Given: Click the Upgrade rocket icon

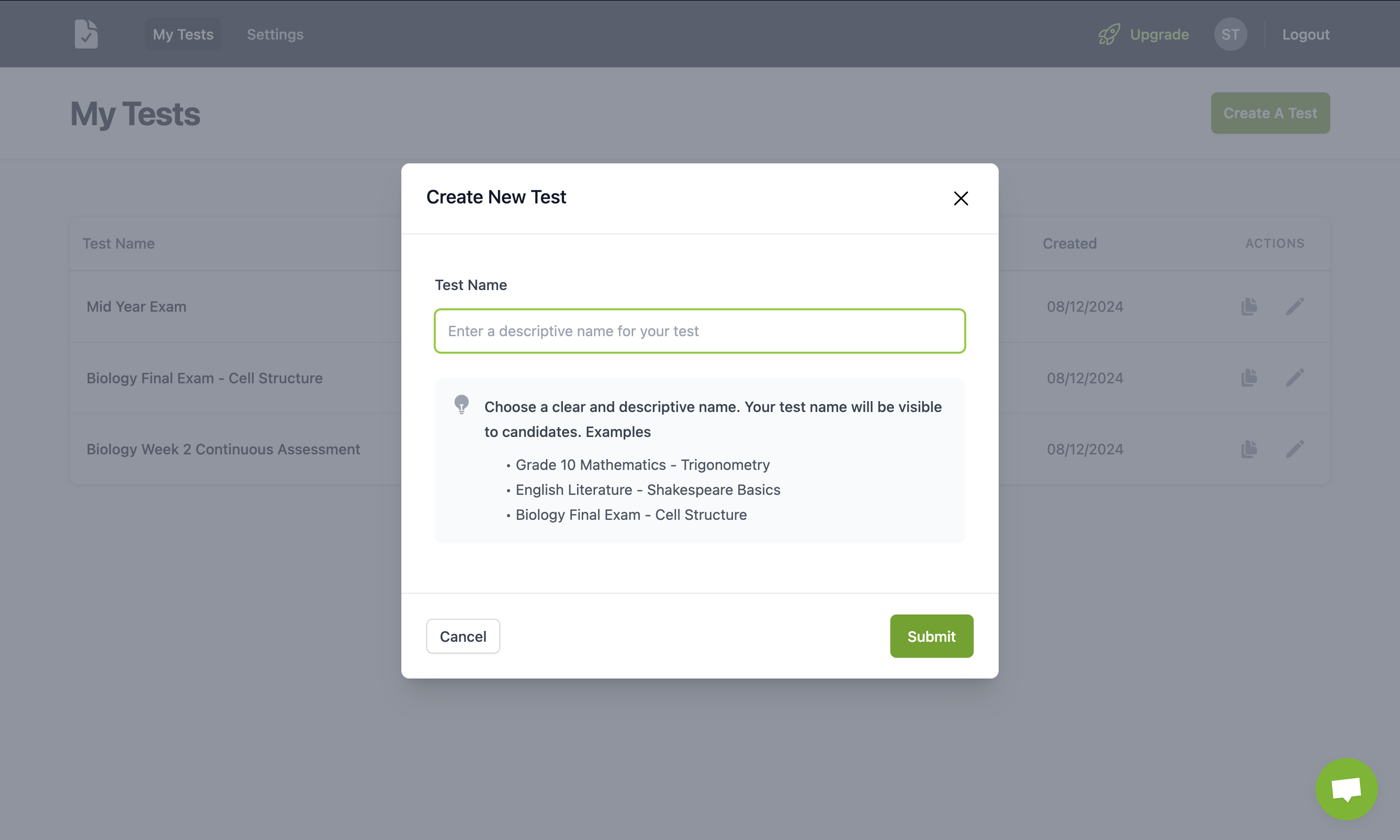Looking at the screenshot, I should (x=1109, y=34).
